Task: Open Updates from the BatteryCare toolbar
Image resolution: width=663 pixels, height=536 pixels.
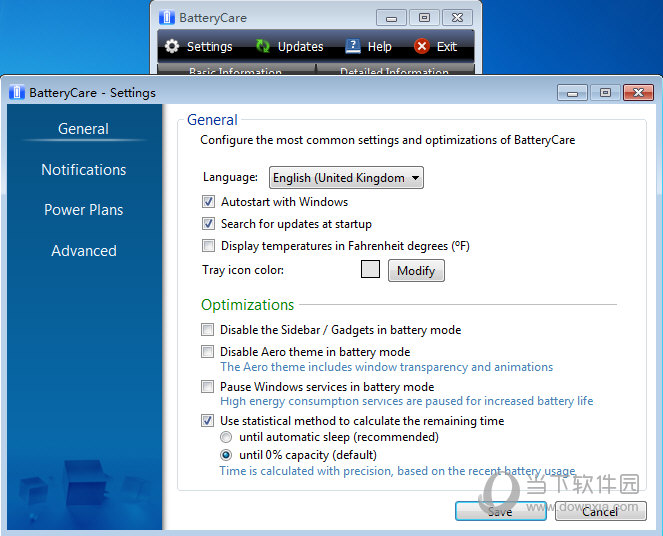Action: [290, 46]
